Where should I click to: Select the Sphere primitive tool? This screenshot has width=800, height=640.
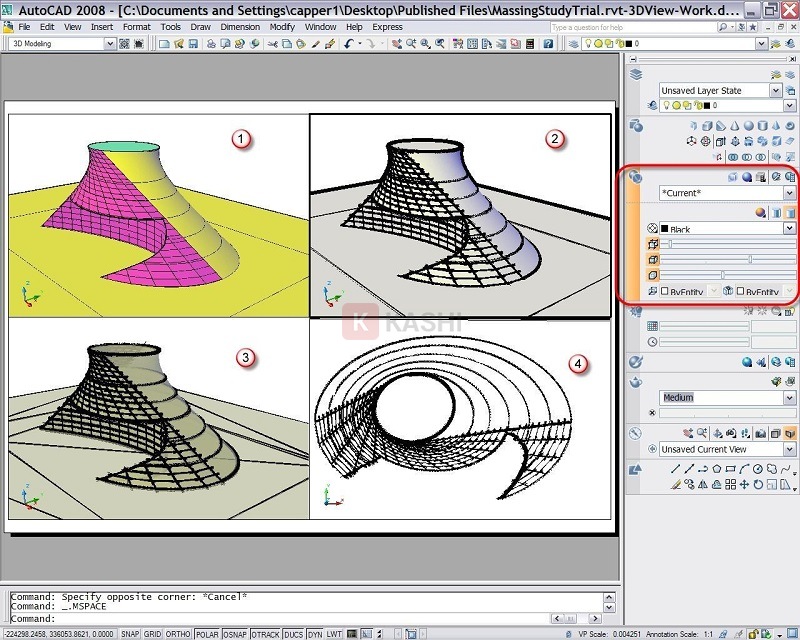748,126
